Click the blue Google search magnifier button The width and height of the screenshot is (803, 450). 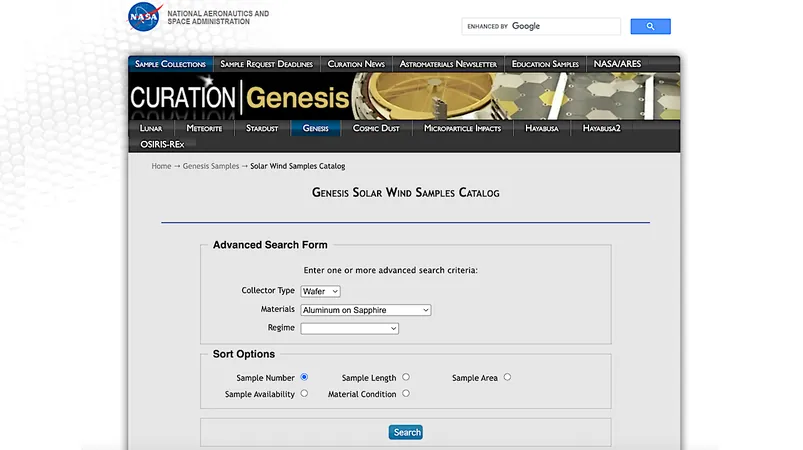click(650, 26)
